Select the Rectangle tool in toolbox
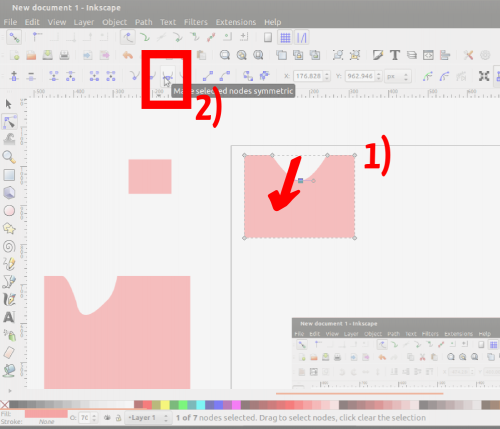This screenshot has height=429, width=500. pyautogui.click(x=9, y=175)
